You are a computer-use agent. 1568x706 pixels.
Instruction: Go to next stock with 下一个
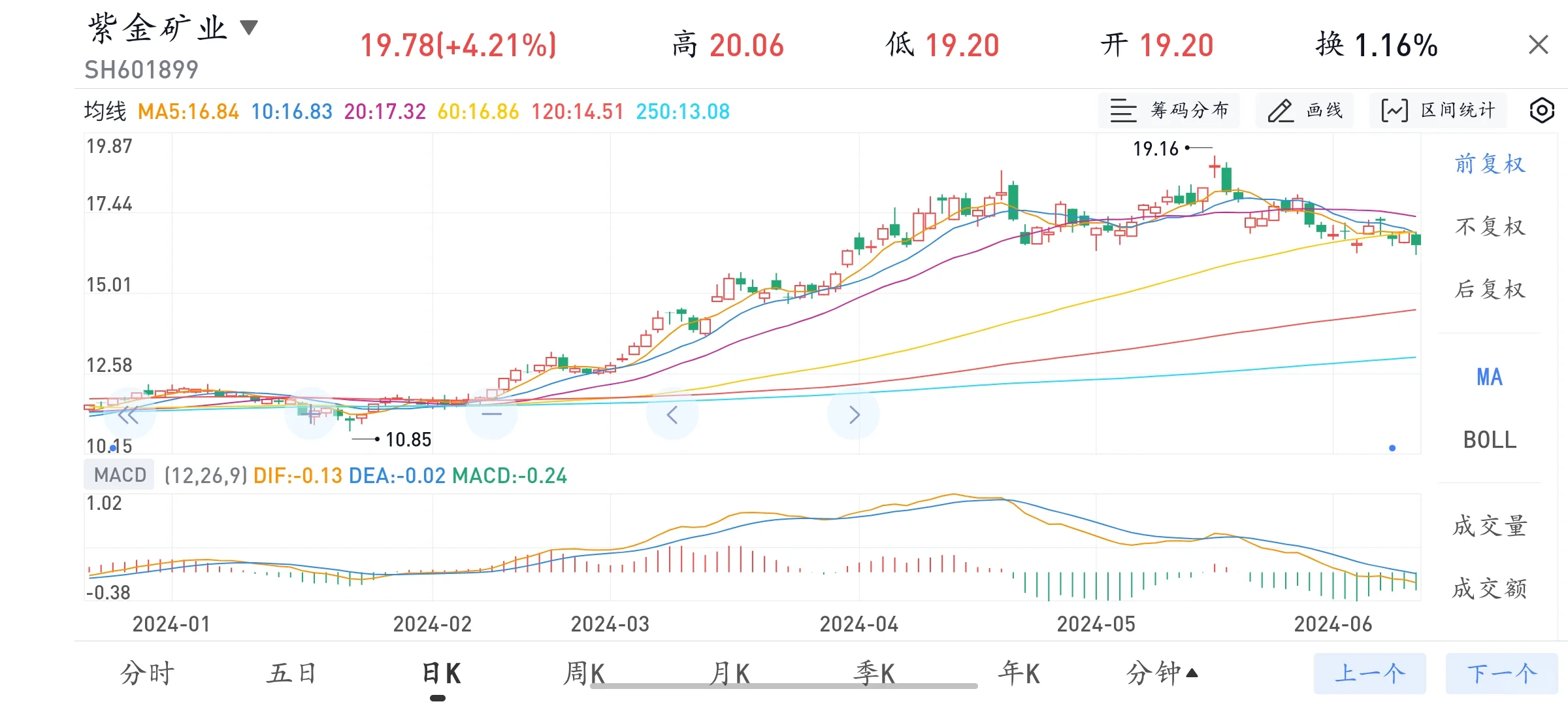tap(1502, 673)
